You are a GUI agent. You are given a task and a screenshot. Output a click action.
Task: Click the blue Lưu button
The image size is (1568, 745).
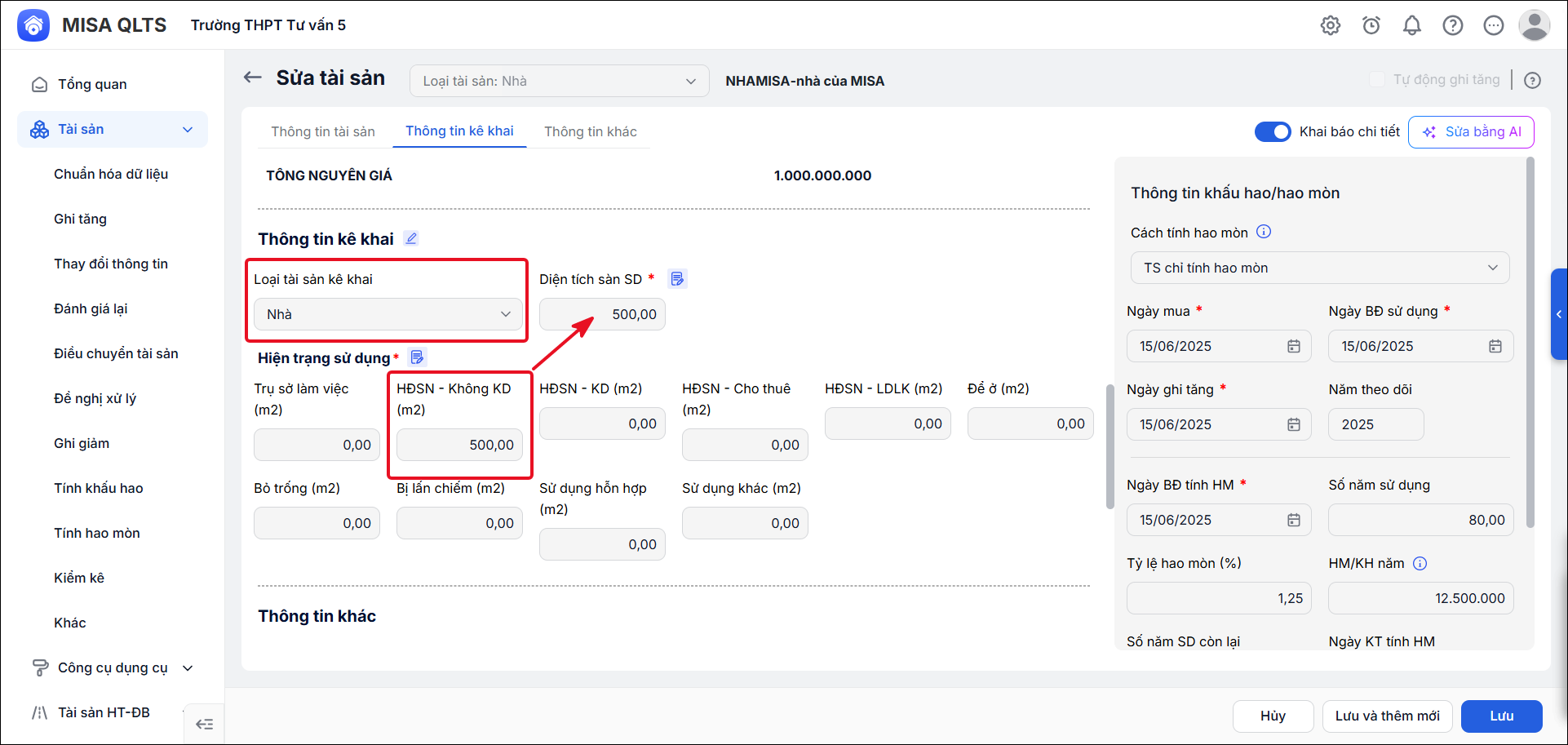point(1501,716)
